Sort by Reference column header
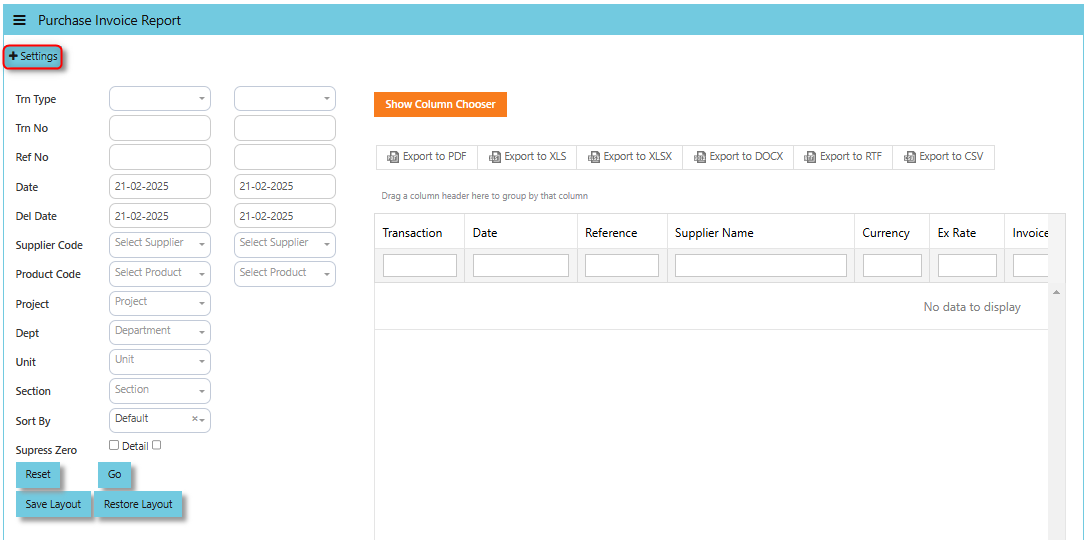1087x540 pixels. tap(623, 233)
